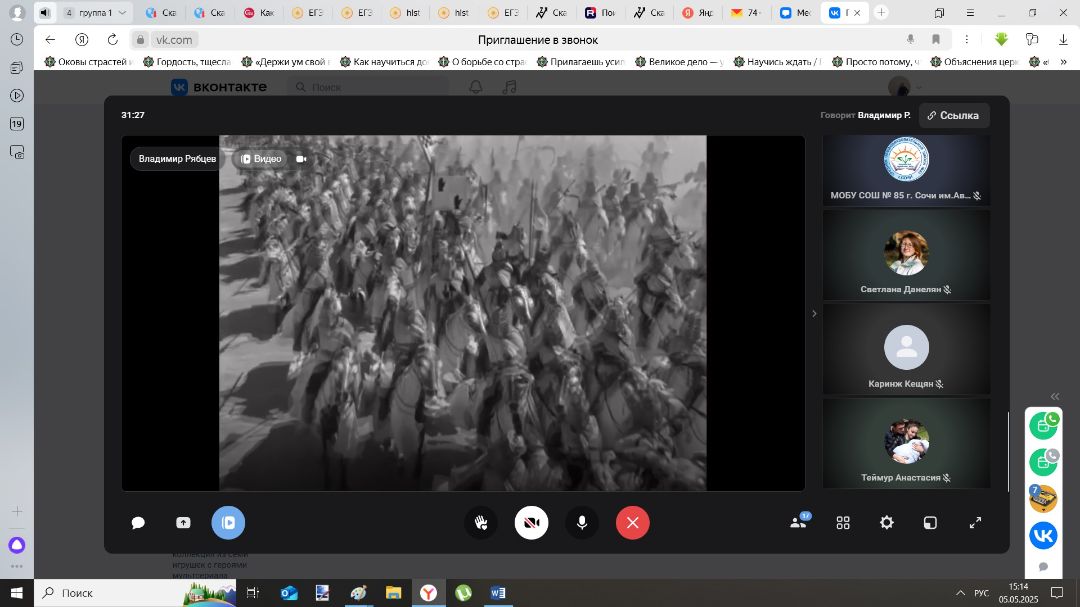
Task: Switch to the Пои tab
Action: tap(600, 12)
